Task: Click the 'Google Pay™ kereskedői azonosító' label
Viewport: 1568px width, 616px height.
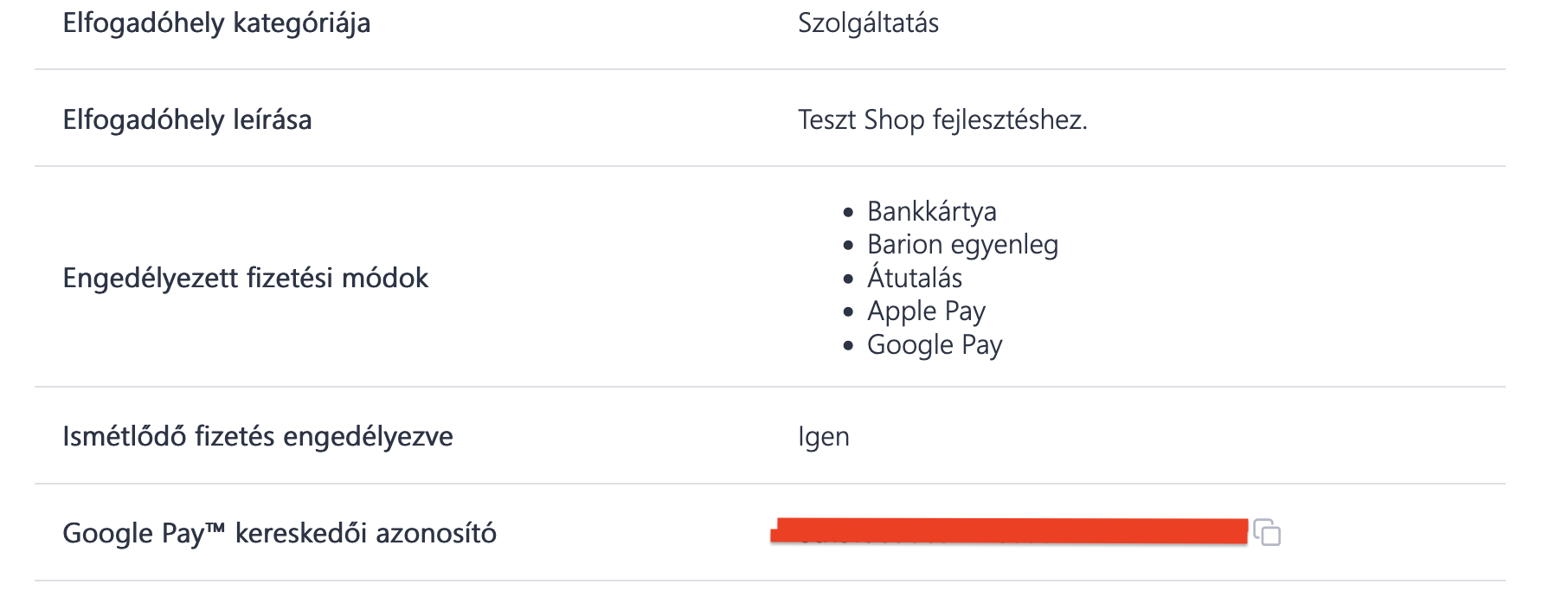Action: tap(279, 531)
